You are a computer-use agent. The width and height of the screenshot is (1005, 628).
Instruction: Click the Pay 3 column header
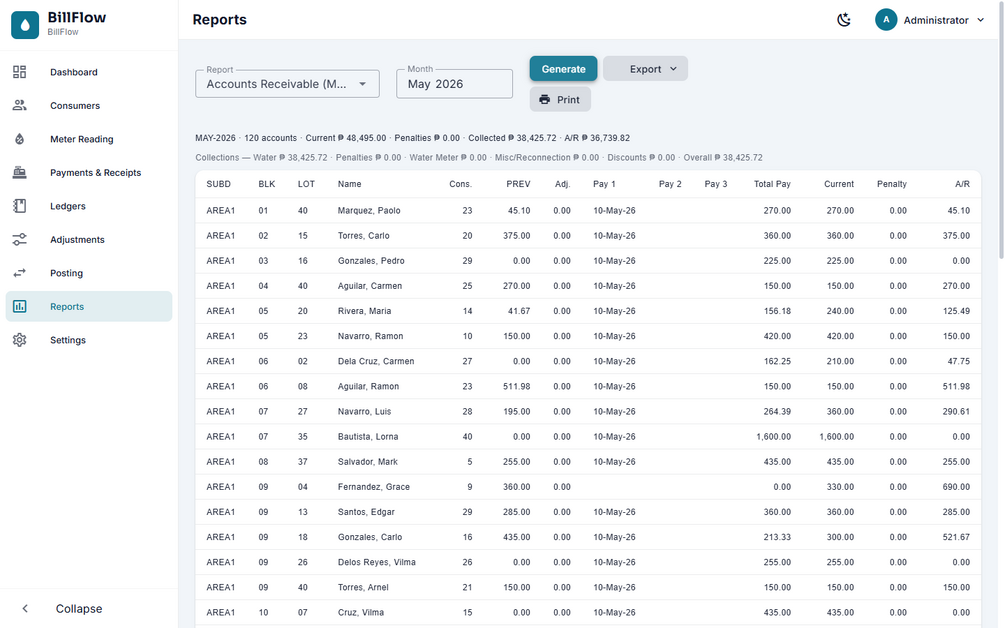[x=716, y=184]
